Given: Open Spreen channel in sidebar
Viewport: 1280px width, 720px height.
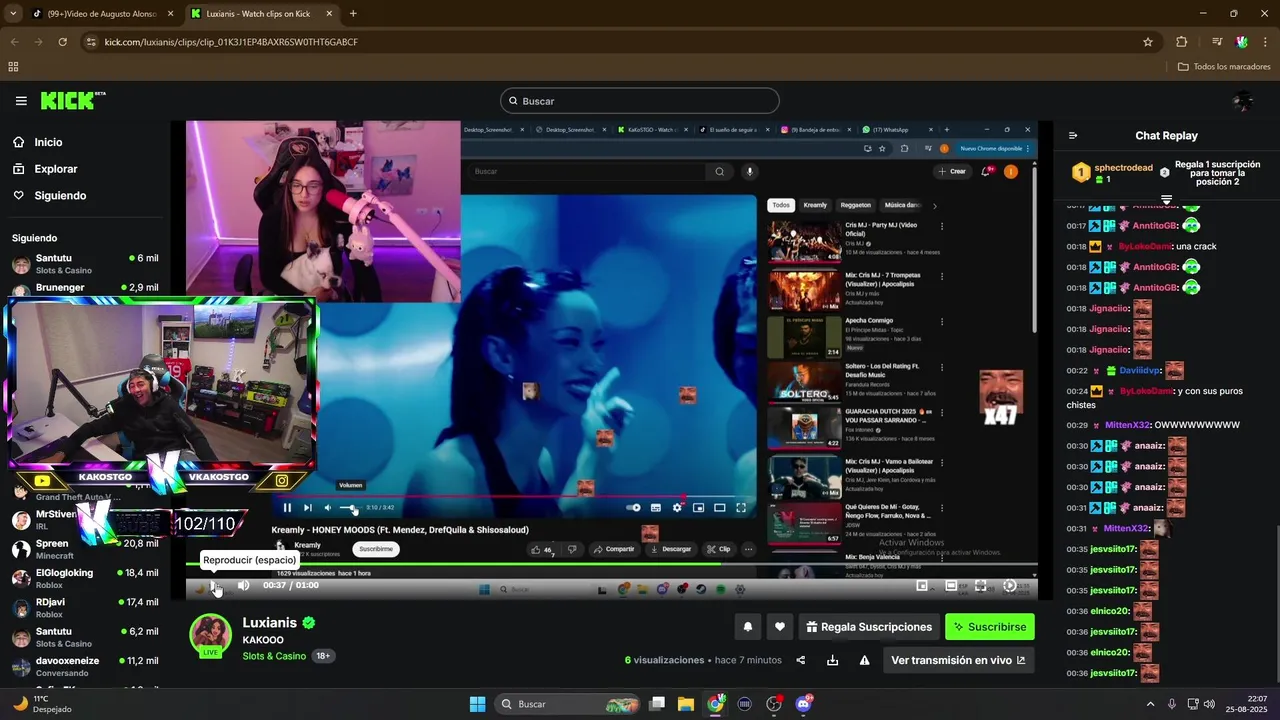Looking at the screenshot, I should (x=84, y=549).
